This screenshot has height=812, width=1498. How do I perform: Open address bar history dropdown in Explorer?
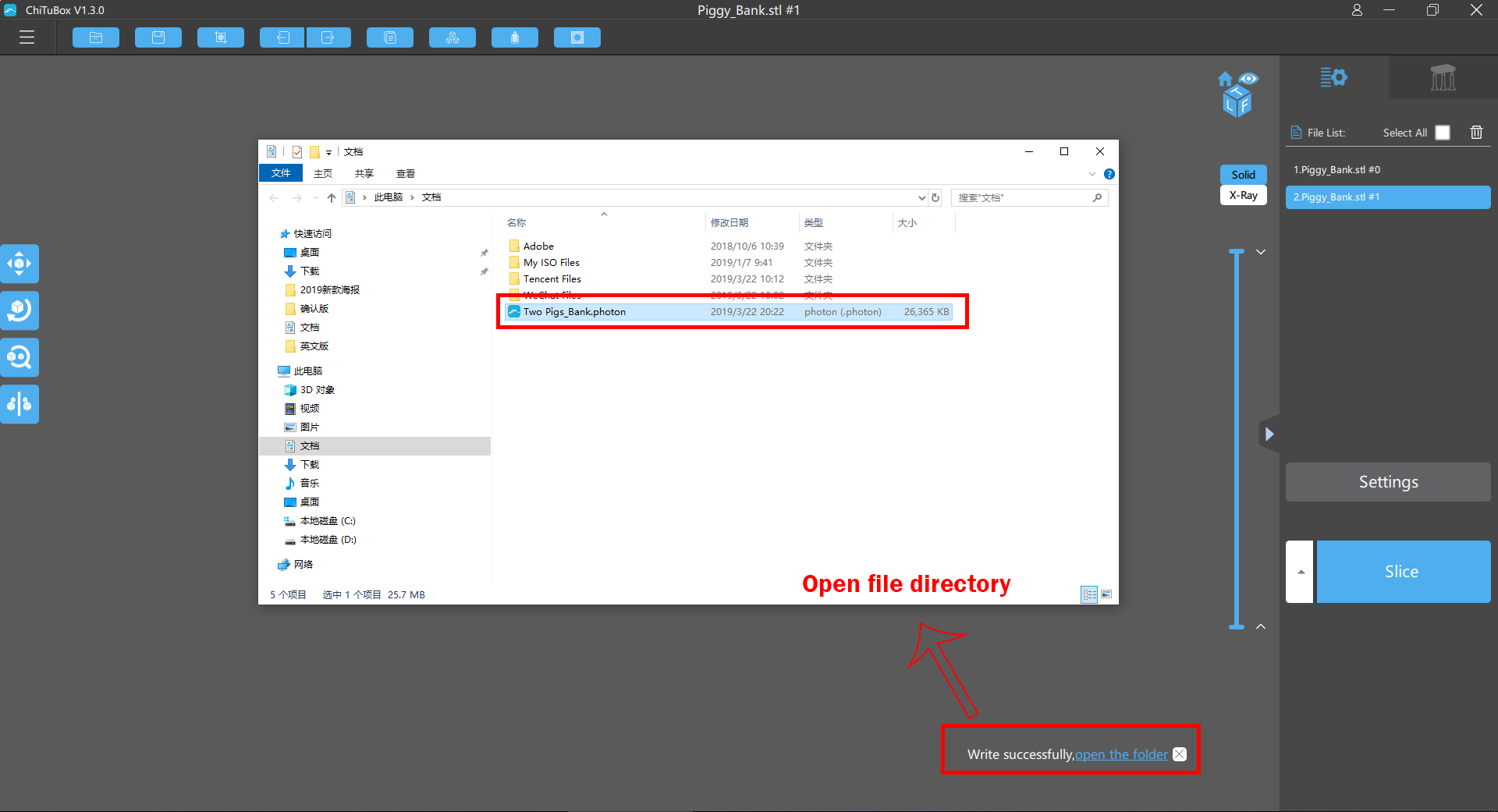click(921, 198)
